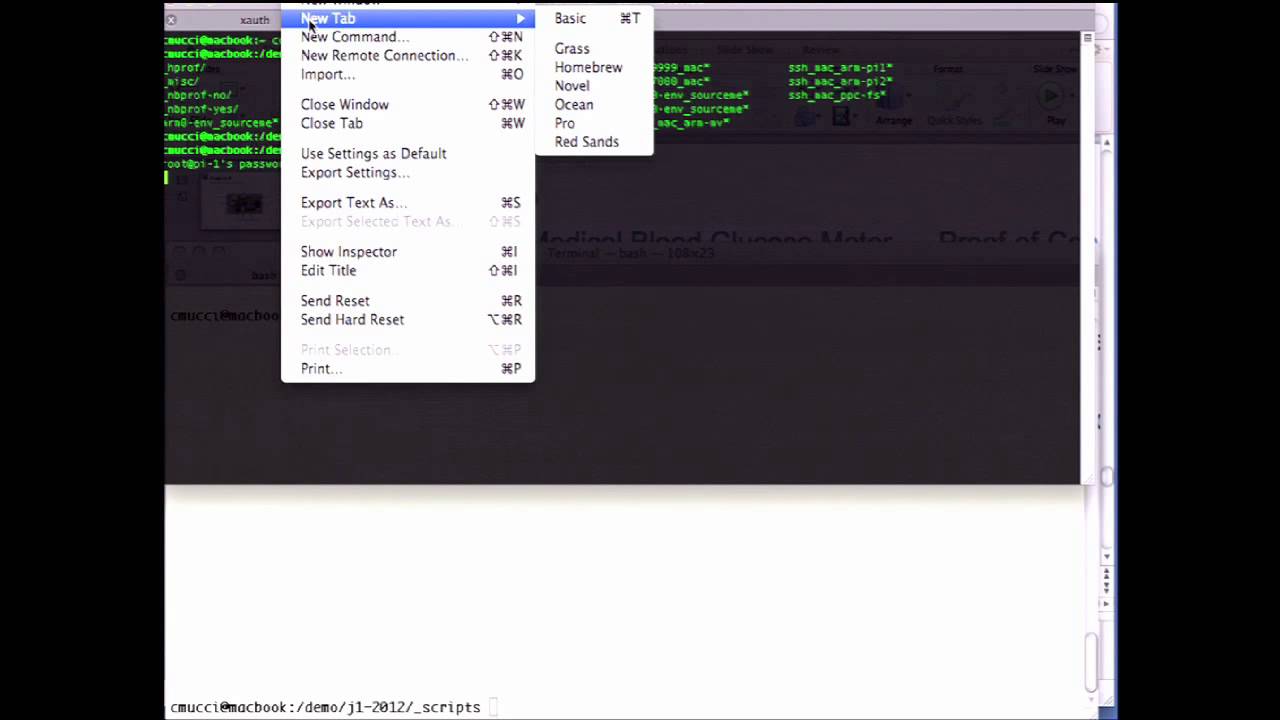This screenshot has height=720, width=1280.
Task: Click terminal text _hprof/
Action: pyautogui.click(x=186, y=68)
